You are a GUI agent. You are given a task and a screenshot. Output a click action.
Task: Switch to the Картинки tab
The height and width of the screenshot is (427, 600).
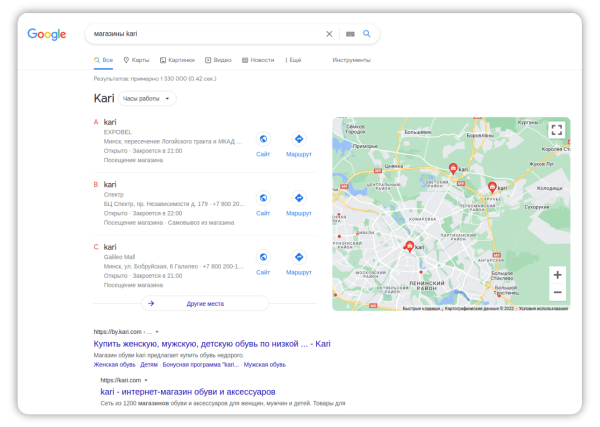[x=177, y=60]
